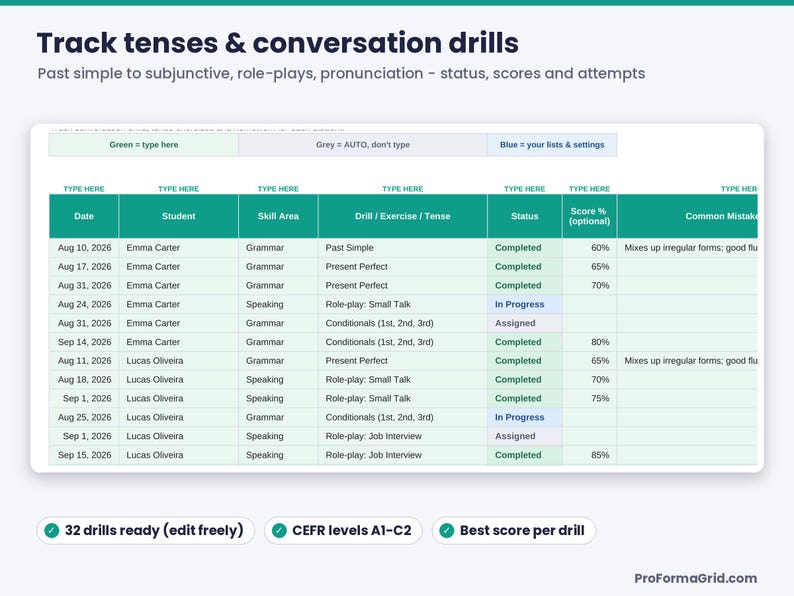
Task: Select mistakes note in the Aug 11 row
Action: [688, 361]
